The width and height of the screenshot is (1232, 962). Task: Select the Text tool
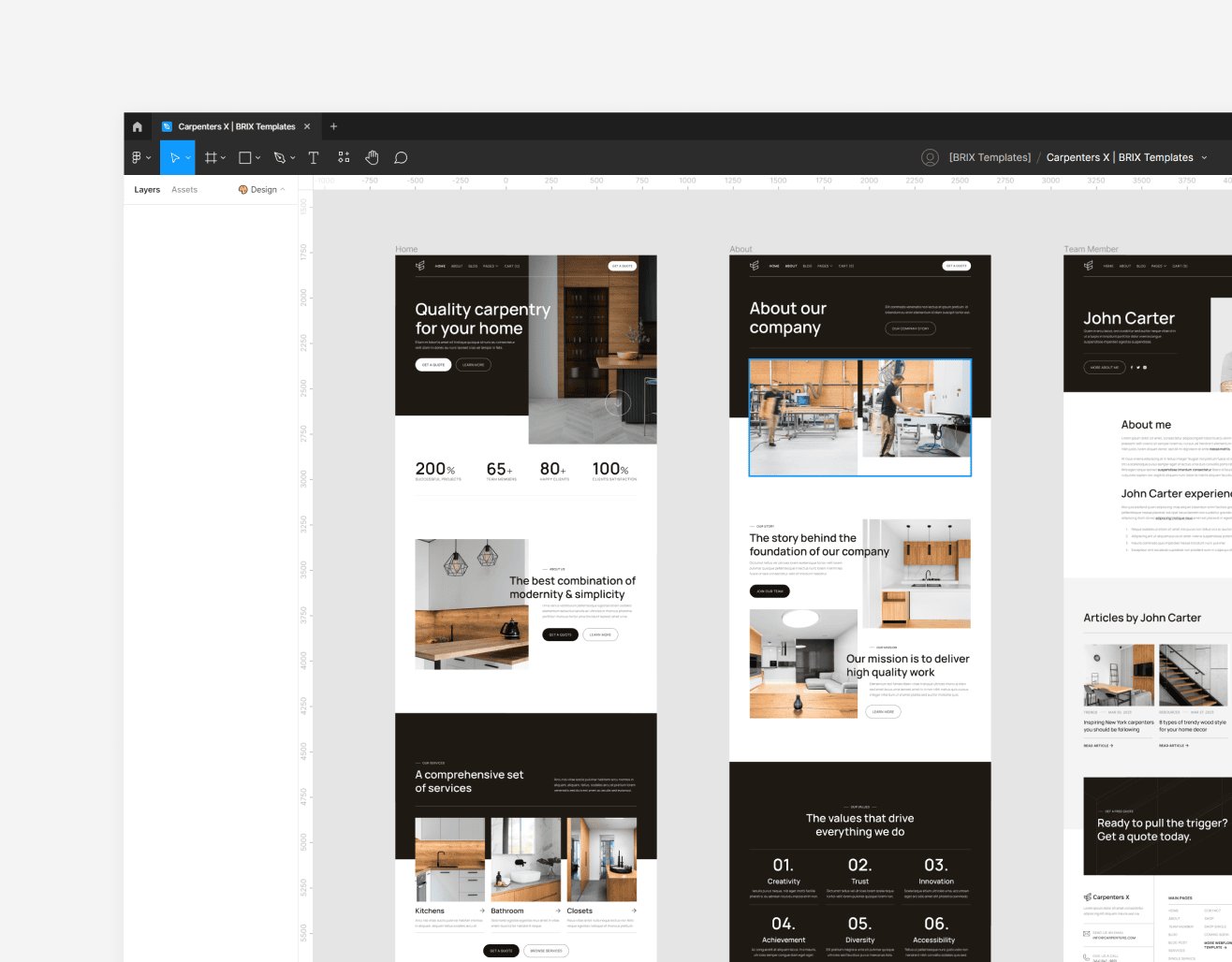[x=313, y=157]
